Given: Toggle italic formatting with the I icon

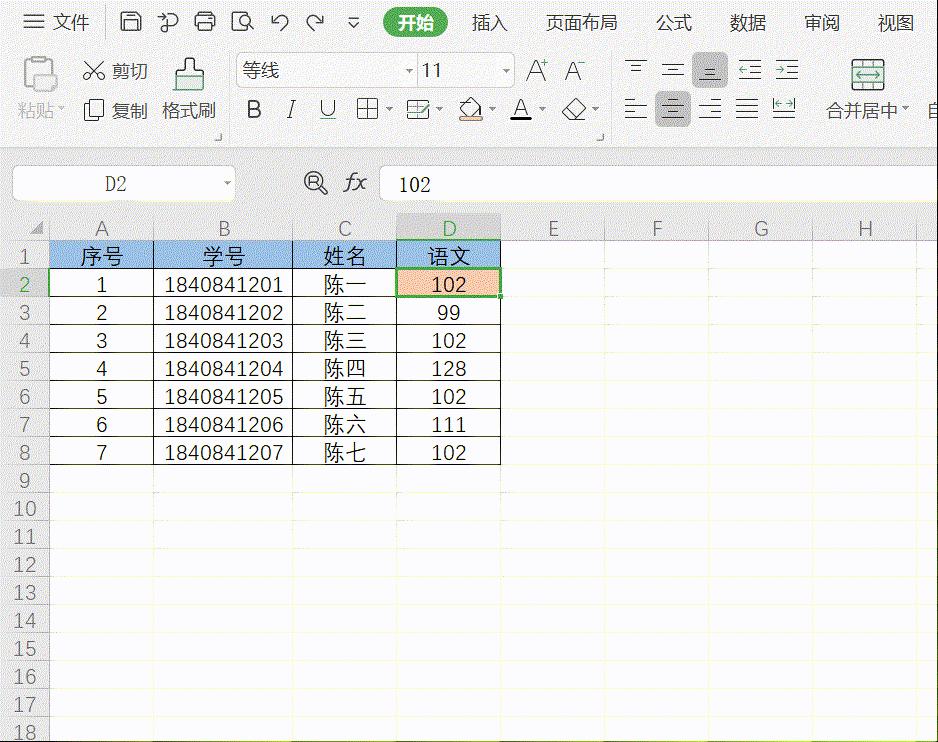Looking at the screenshot, I should tap(290, 110).
